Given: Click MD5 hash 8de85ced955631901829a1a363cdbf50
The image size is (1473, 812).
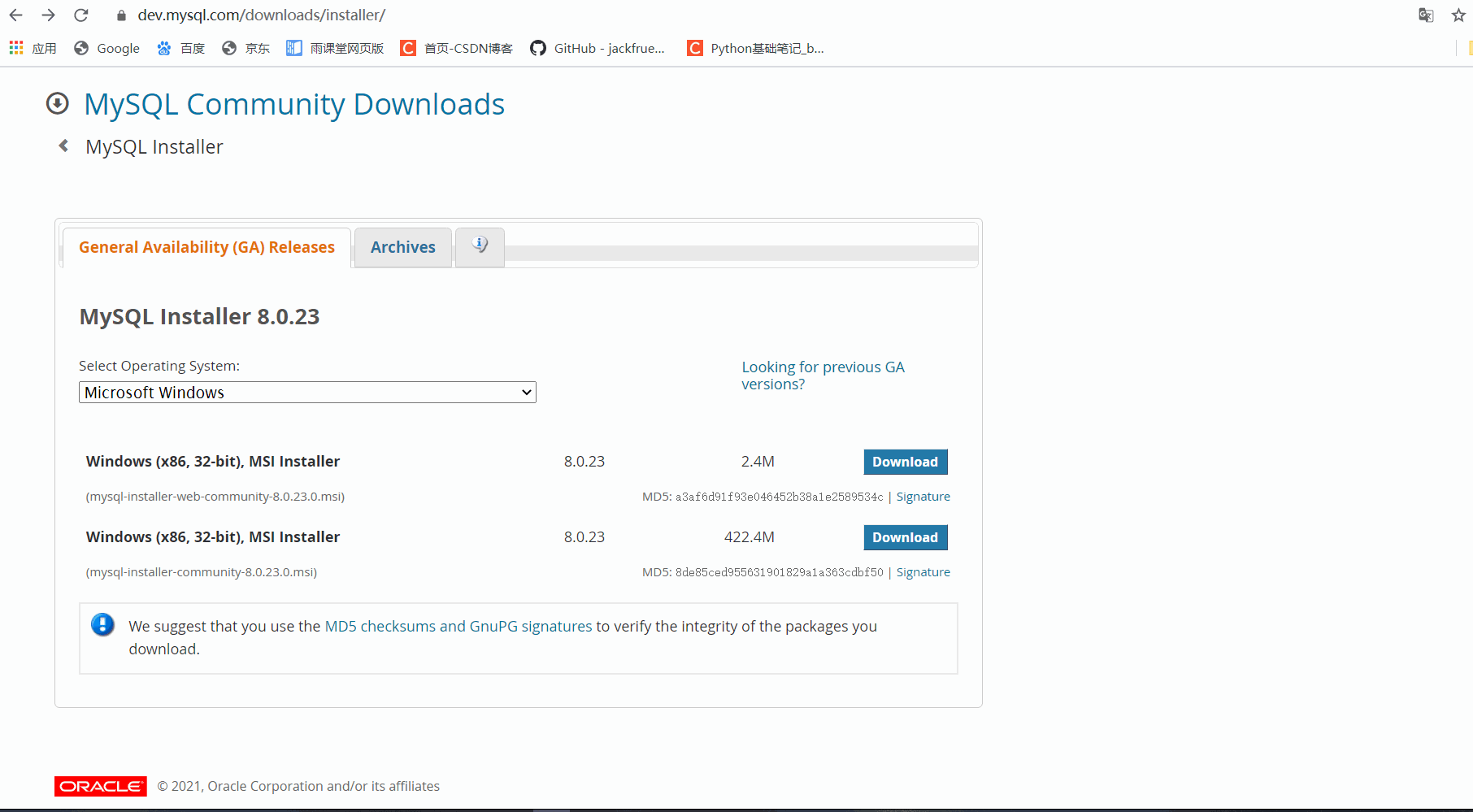Looking at the screenshot, I should [x=780, y=572].
